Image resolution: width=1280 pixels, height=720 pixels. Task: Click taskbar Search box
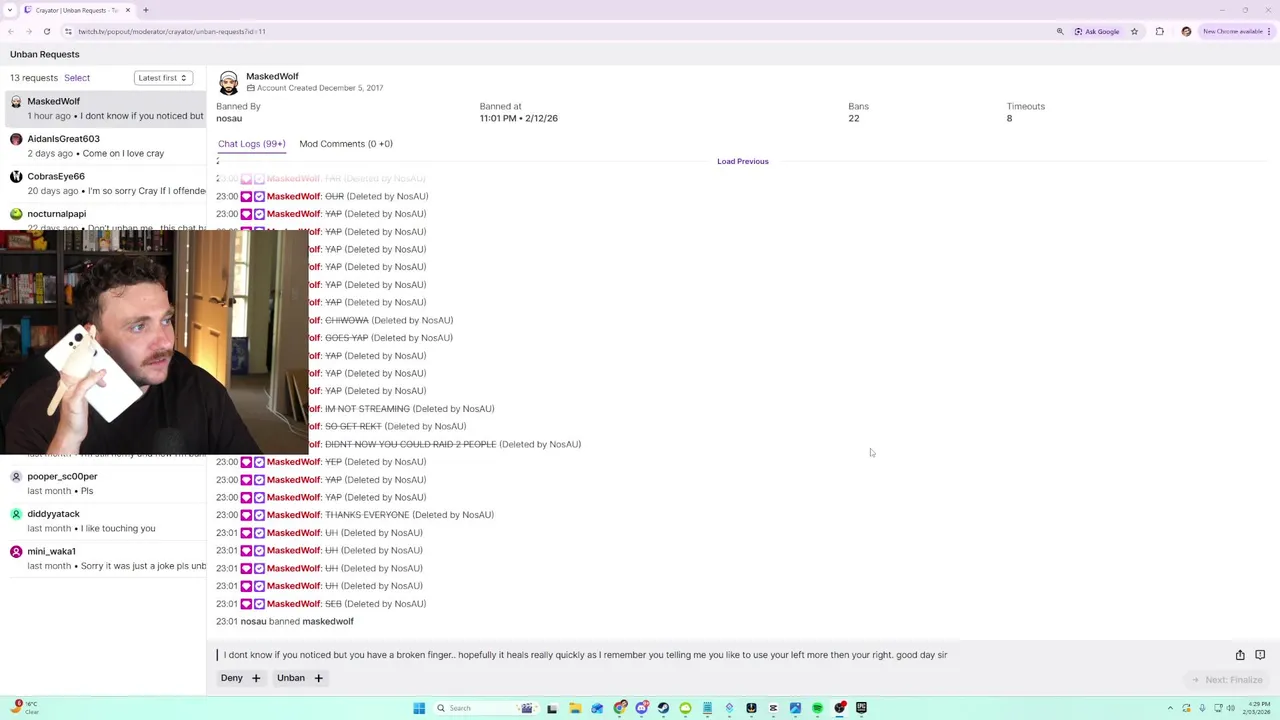click(x=485, y=708)
